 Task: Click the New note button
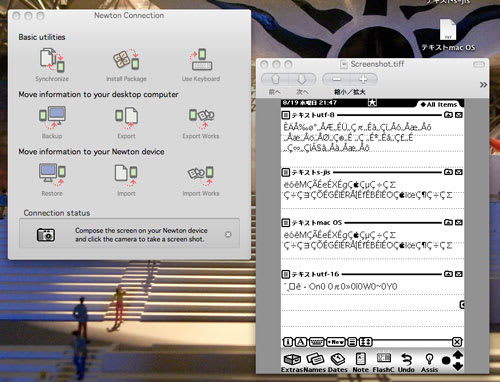(336, 342)
